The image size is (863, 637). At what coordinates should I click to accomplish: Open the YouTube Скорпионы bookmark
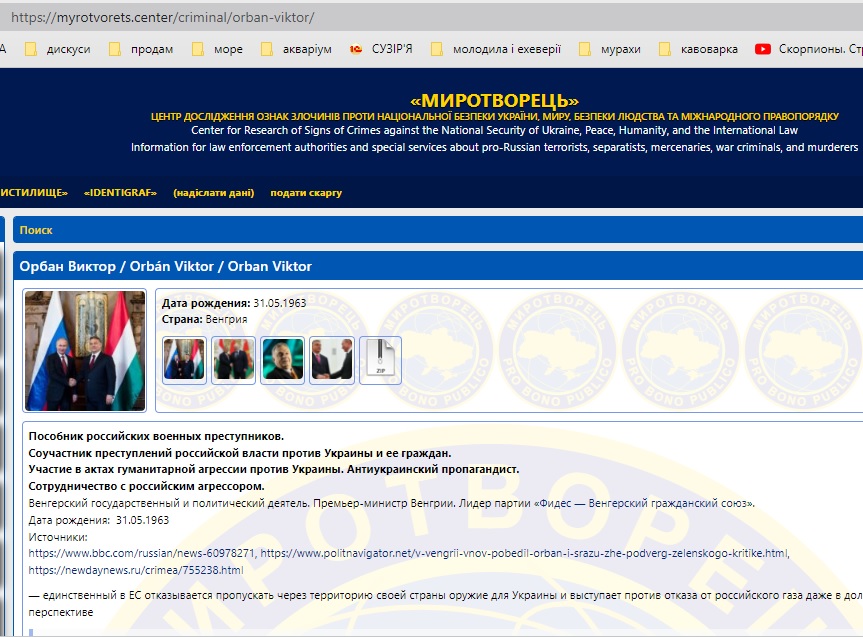point(809,50)
